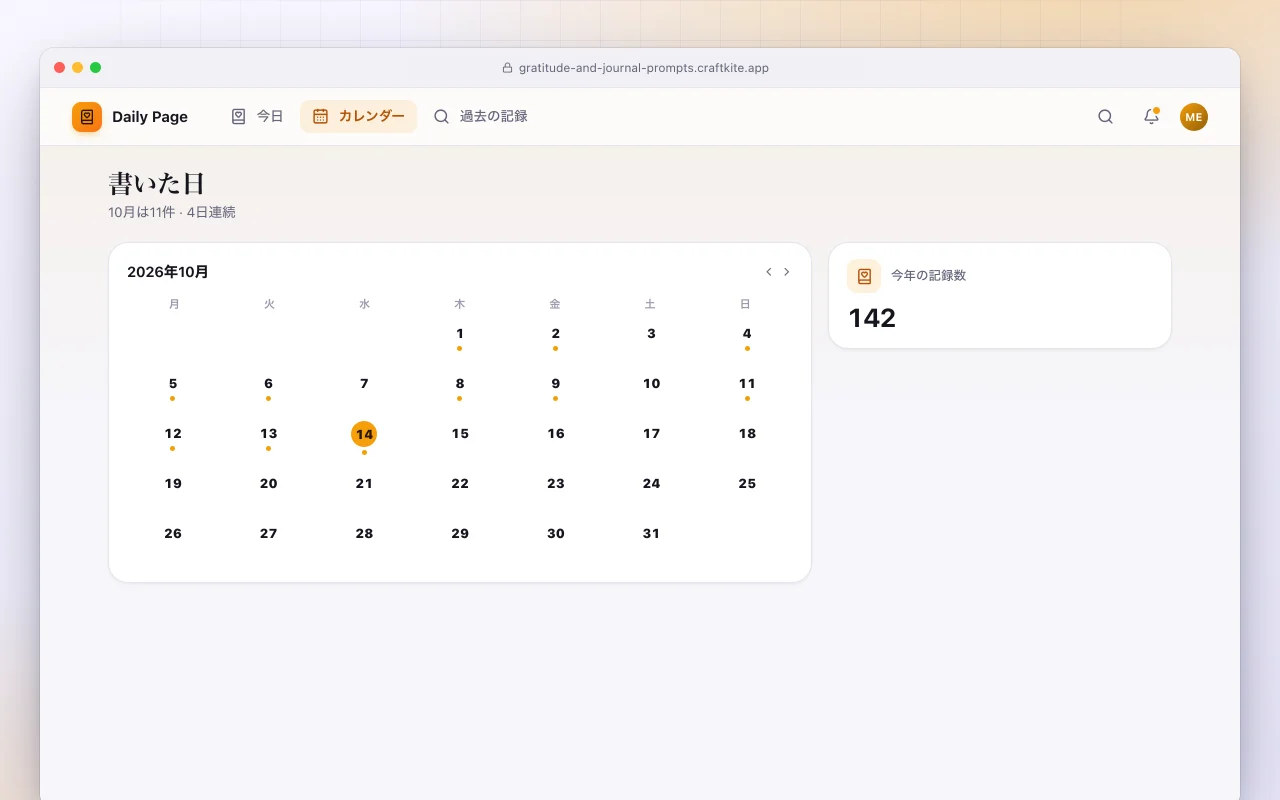Click the 書いた日 page title
The image size is (1280, 800).
tap(157, 183)
